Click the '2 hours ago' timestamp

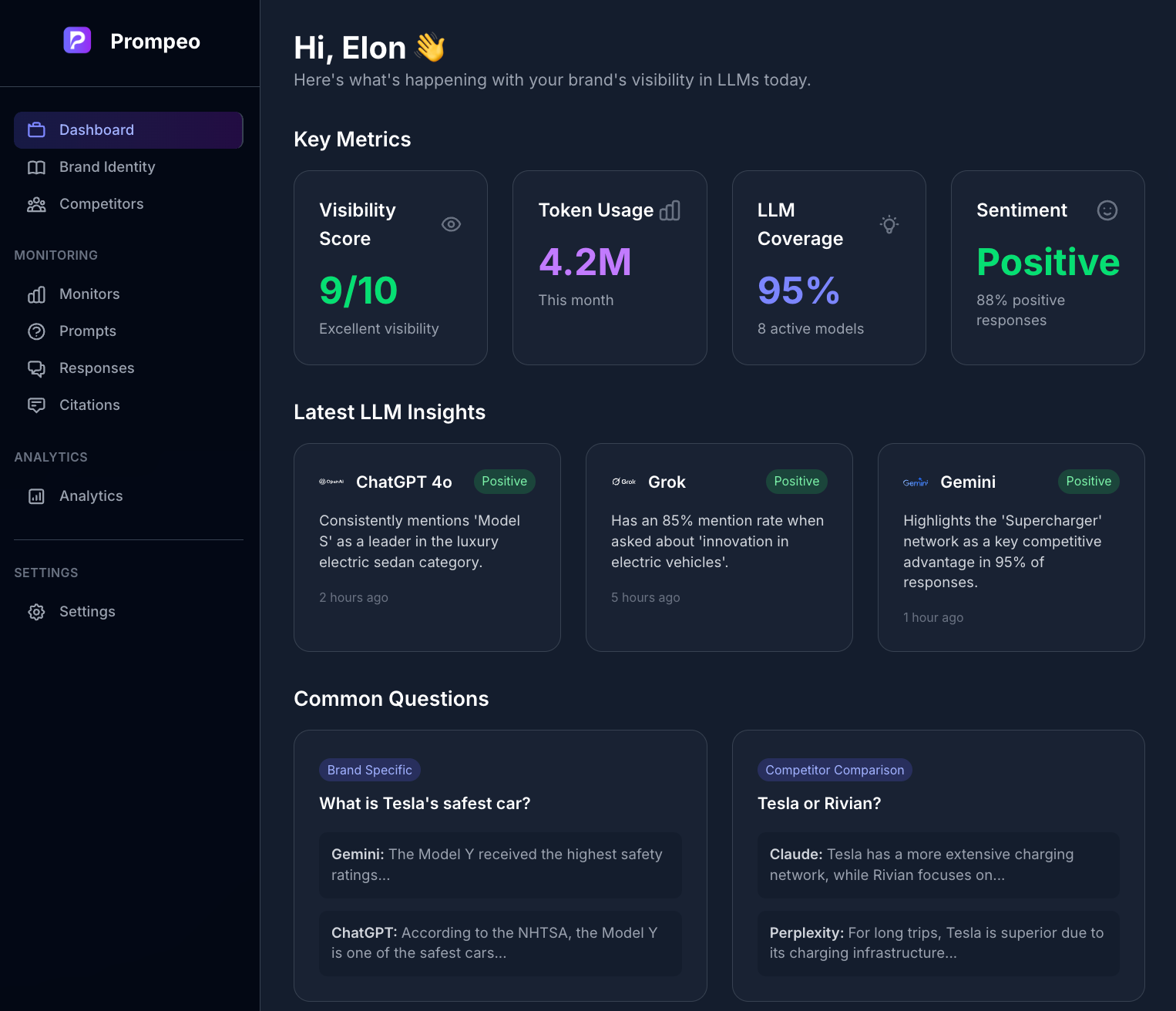click(x=354, y=598)
